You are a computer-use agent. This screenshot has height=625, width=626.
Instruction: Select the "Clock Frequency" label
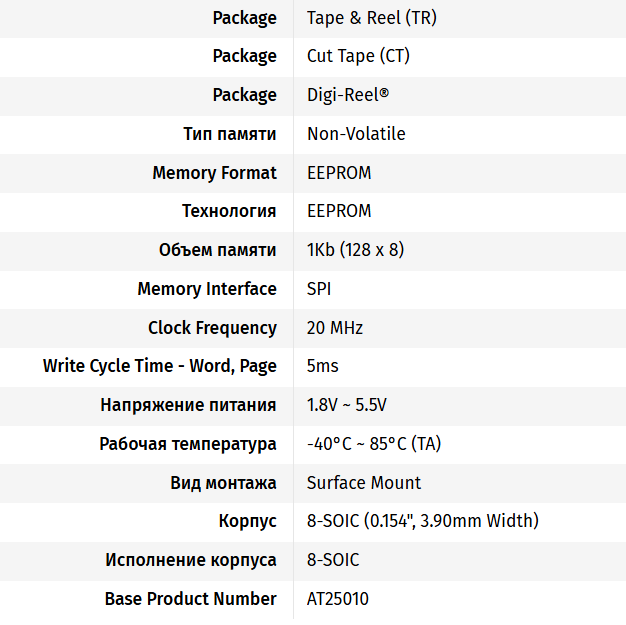[212, 328]
